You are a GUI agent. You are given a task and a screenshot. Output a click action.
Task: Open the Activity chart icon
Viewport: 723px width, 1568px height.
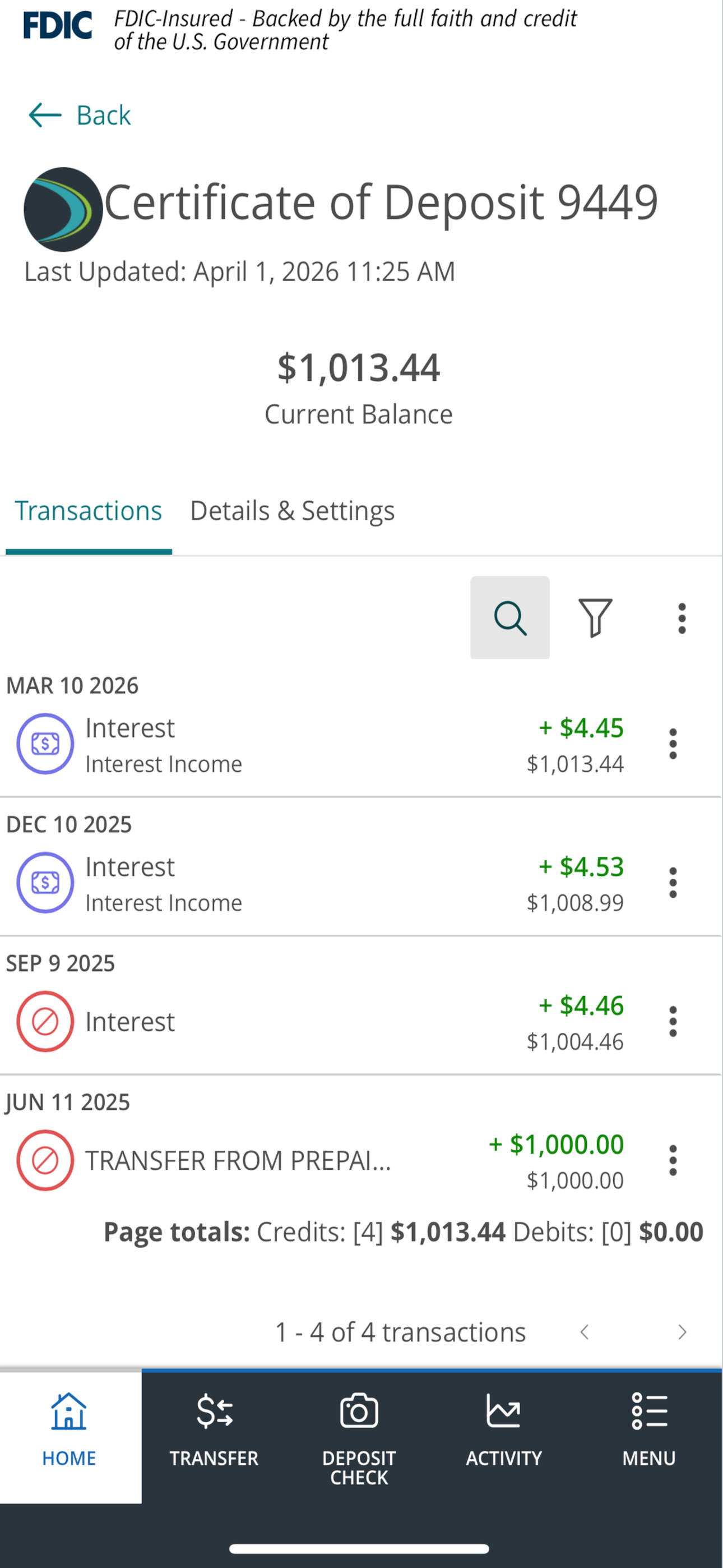click(504, 1410)
